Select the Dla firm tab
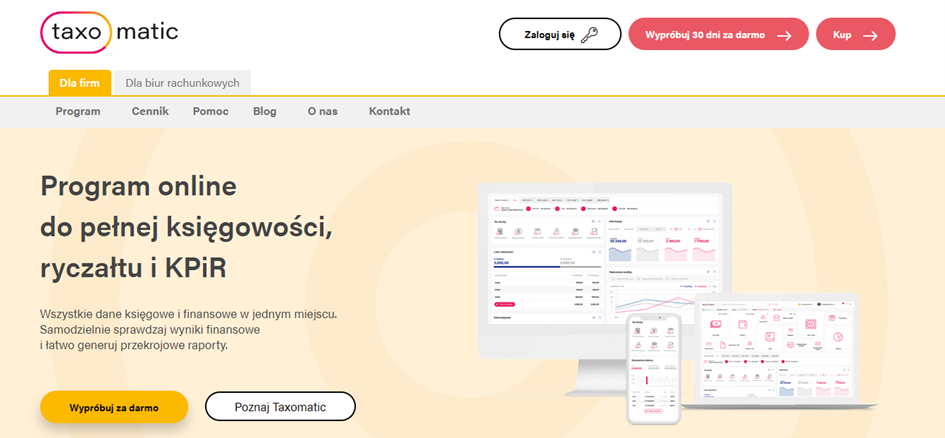 point(80,83)
